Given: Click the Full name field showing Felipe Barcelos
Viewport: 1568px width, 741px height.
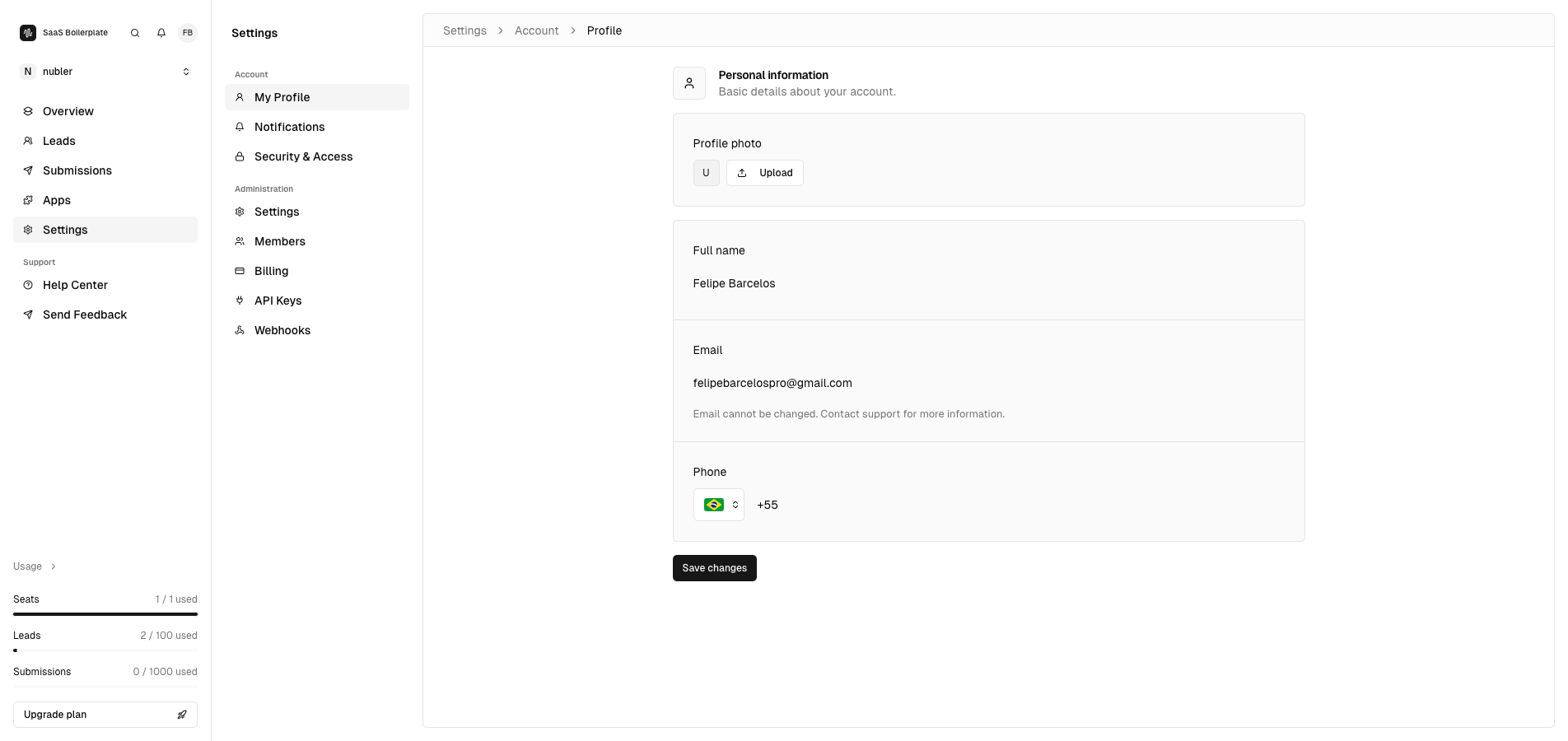Looking at the screenshot, I should [734, 283].
